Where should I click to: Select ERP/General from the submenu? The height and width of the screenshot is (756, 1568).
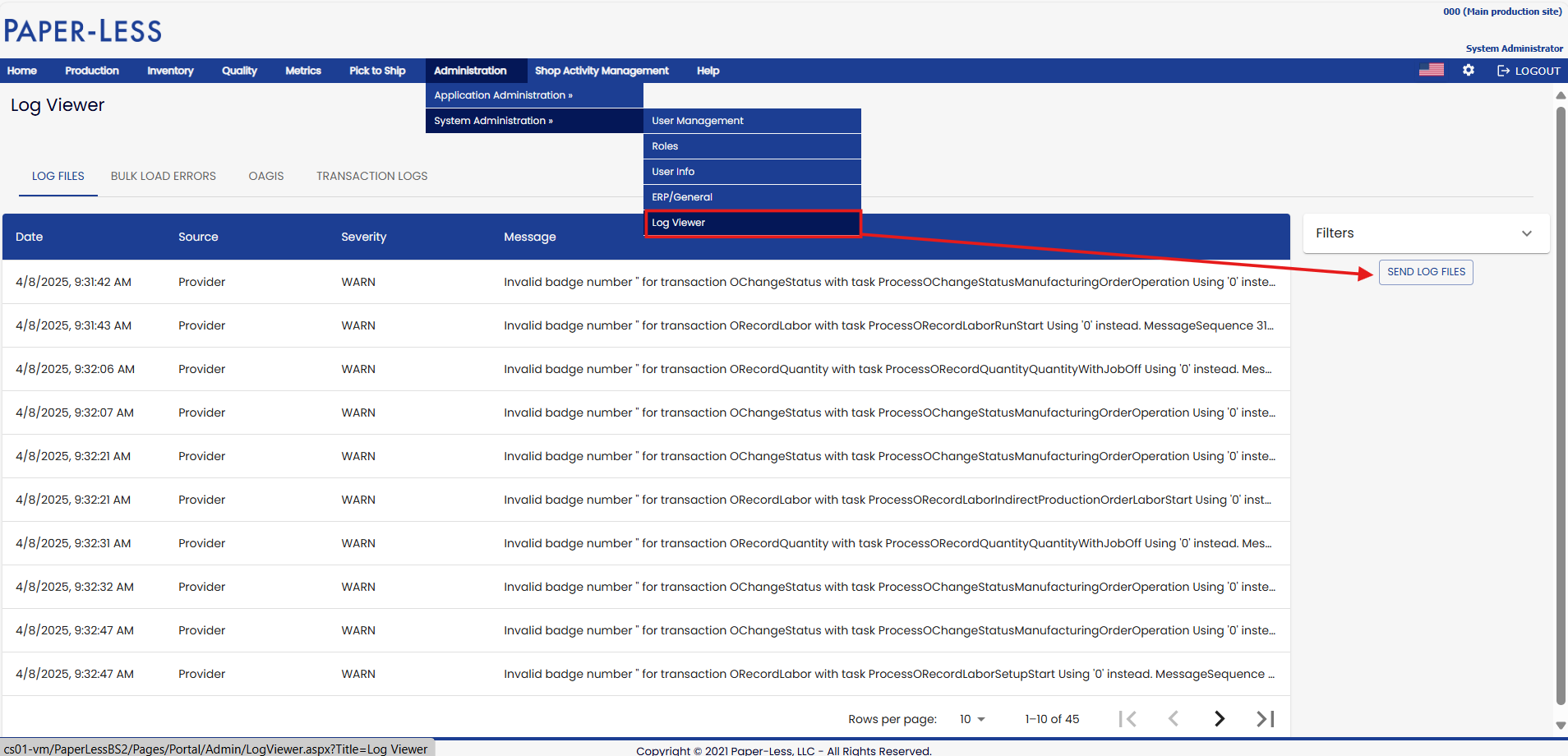click(752, 197)
